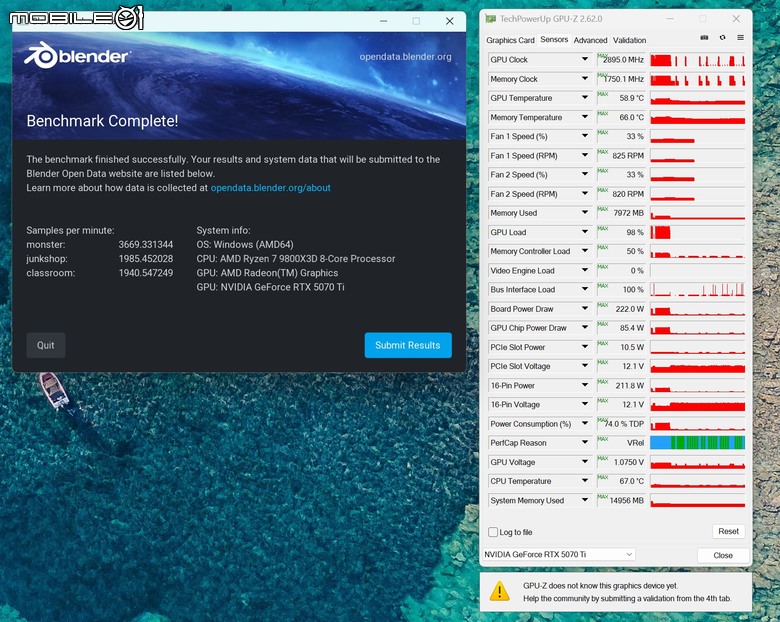Image resolution: width=780 pixels, height=622 pixels.
Task: Click GPU-Z refresh icon
Action: point(722,38)
